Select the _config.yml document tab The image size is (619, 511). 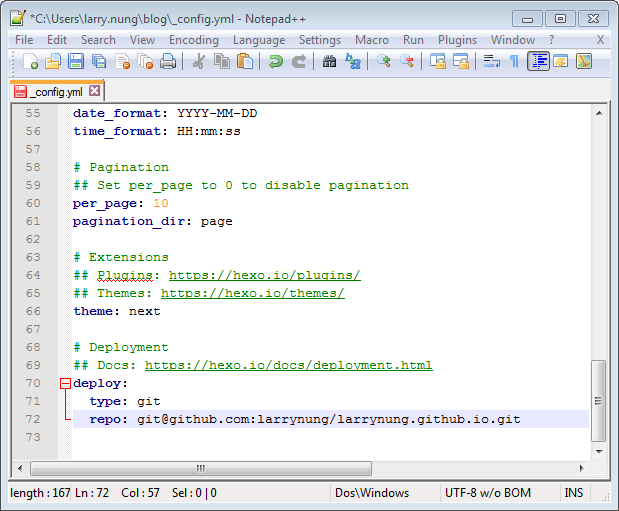click(56, 92)
